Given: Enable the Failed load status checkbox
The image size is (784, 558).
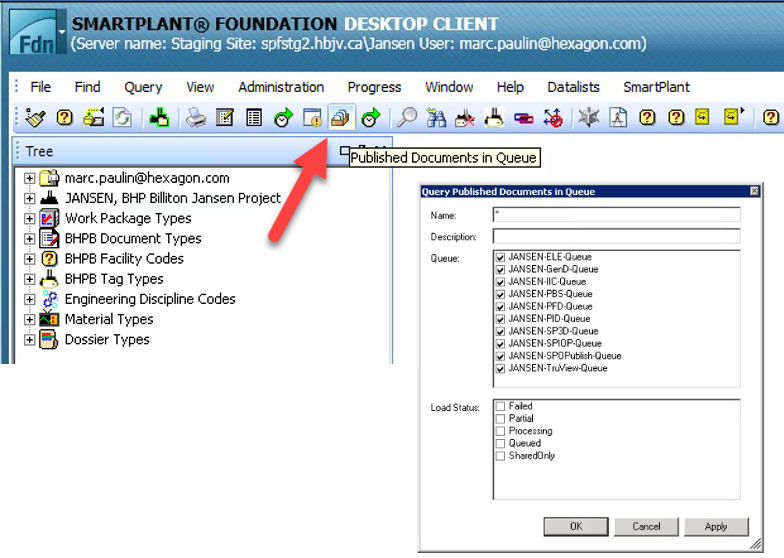Looking at the screenshot, I should [x=500, y=407].
